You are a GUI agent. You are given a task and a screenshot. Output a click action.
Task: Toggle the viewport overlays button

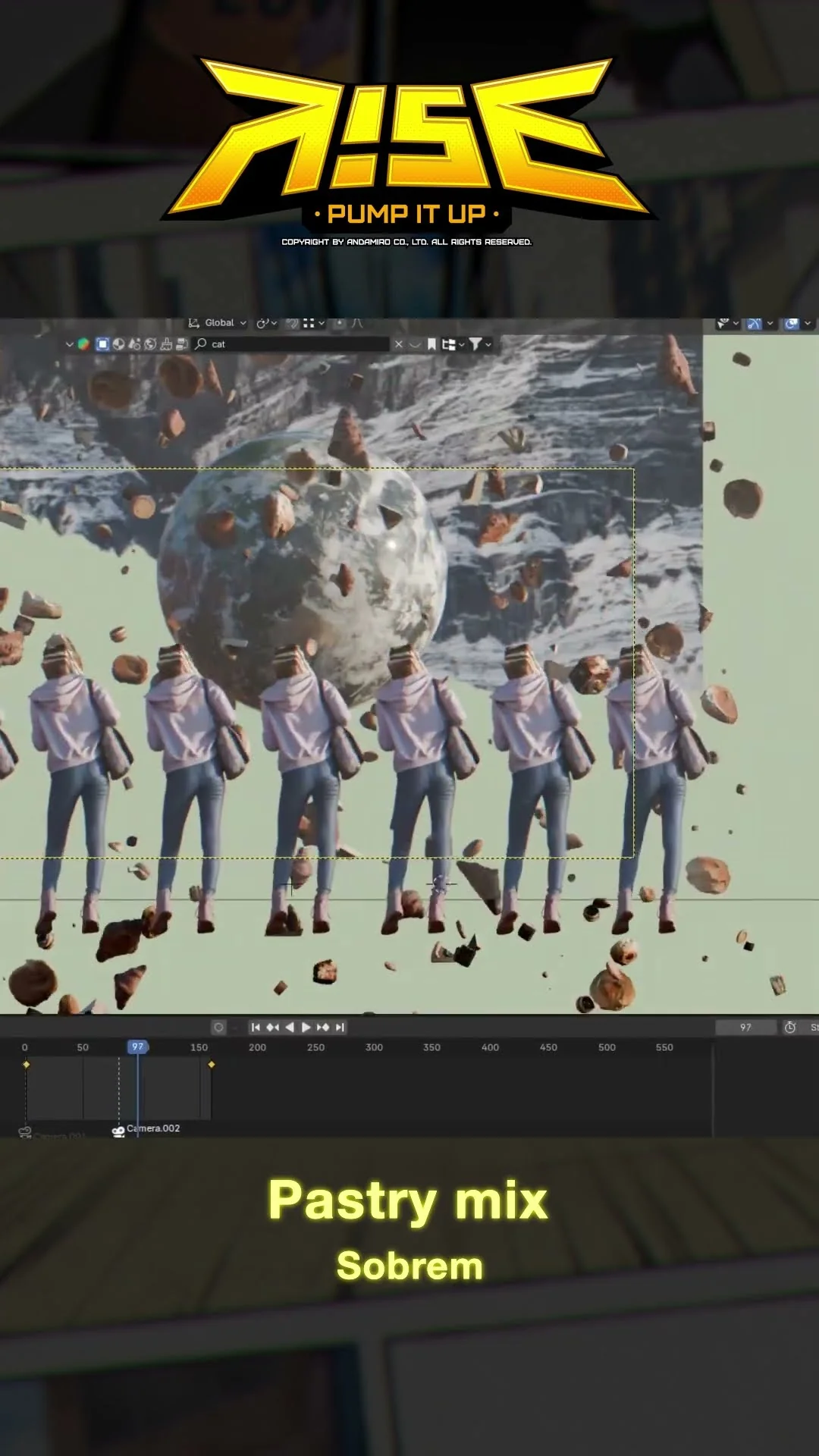(x=792, y=324)
